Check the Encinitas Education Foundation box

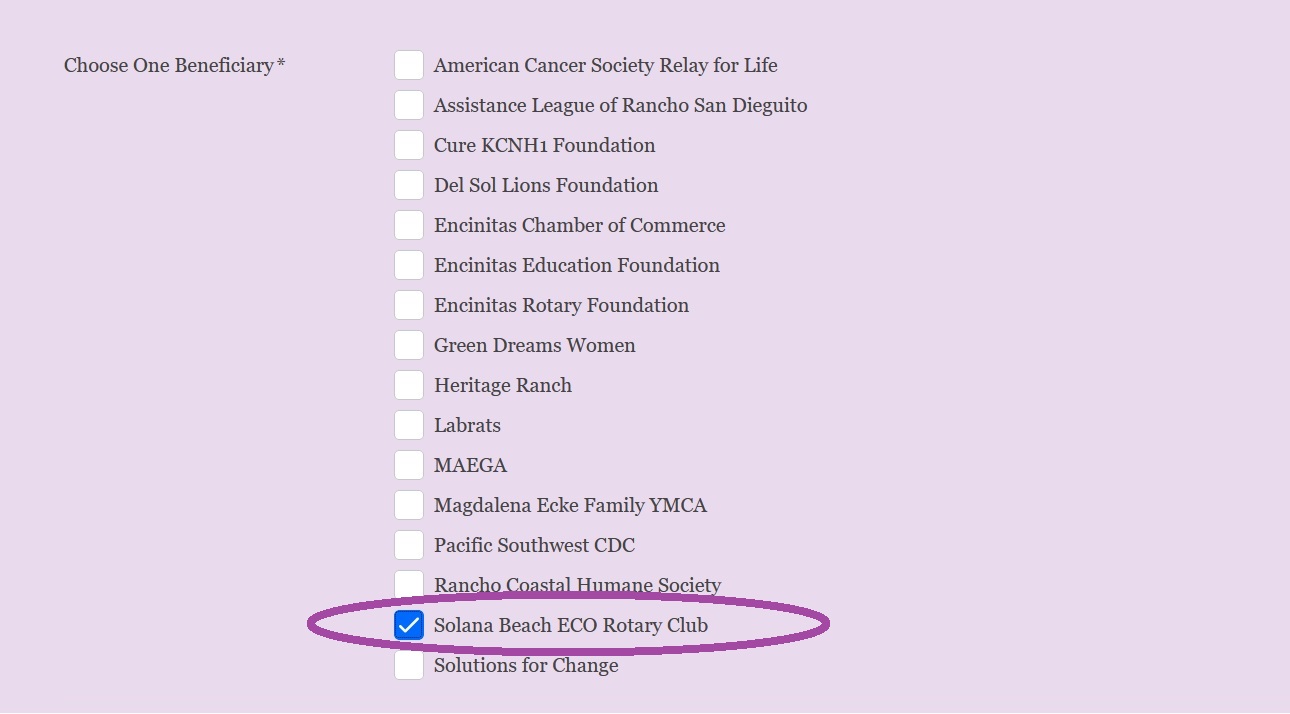pos(409,265)
